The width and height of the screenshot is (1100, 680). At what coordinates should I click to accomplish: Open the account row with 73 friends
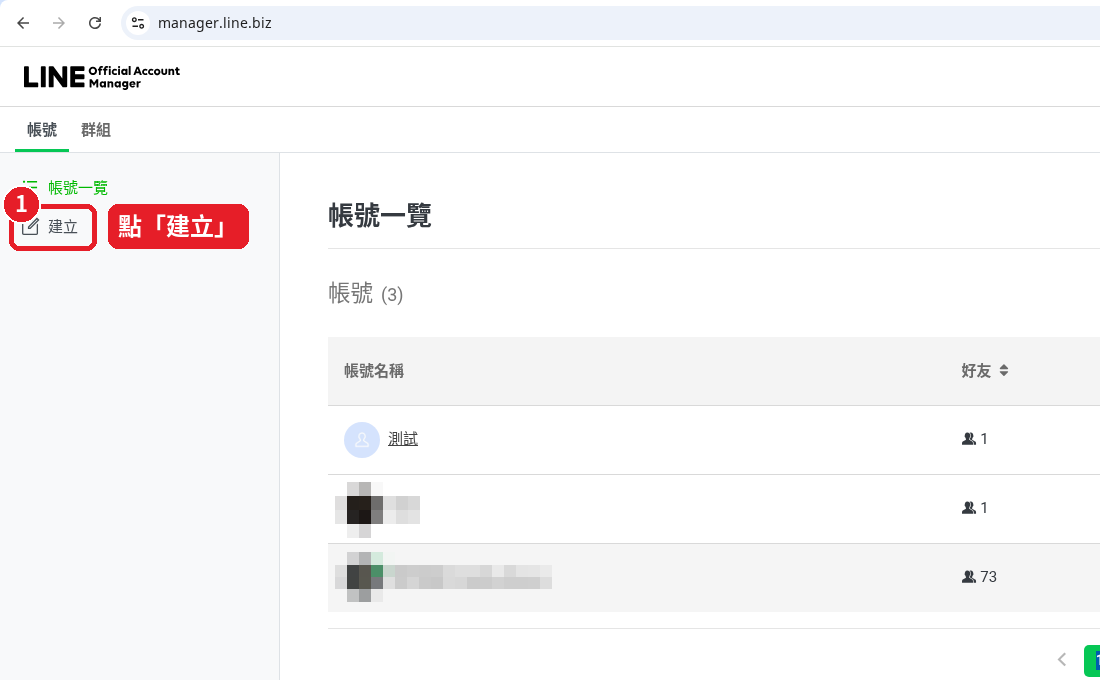(x=713, y=578)
